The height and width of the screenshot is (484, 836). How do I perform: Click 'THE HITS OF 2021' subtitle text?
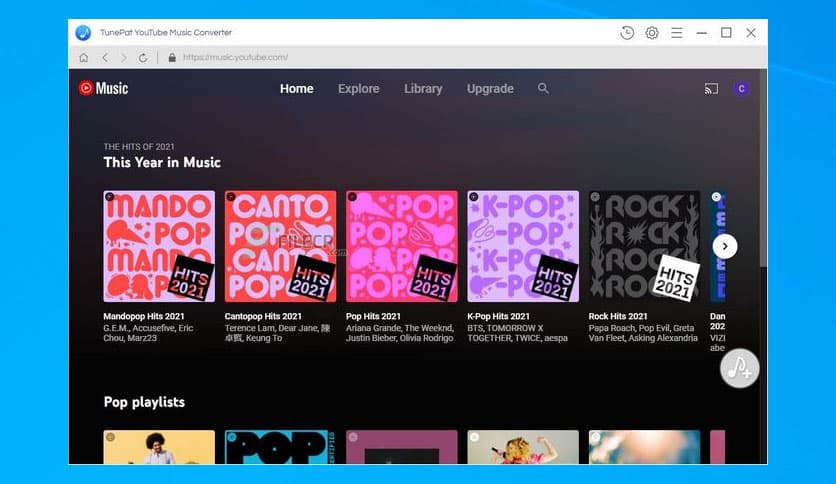click(139, 147)
